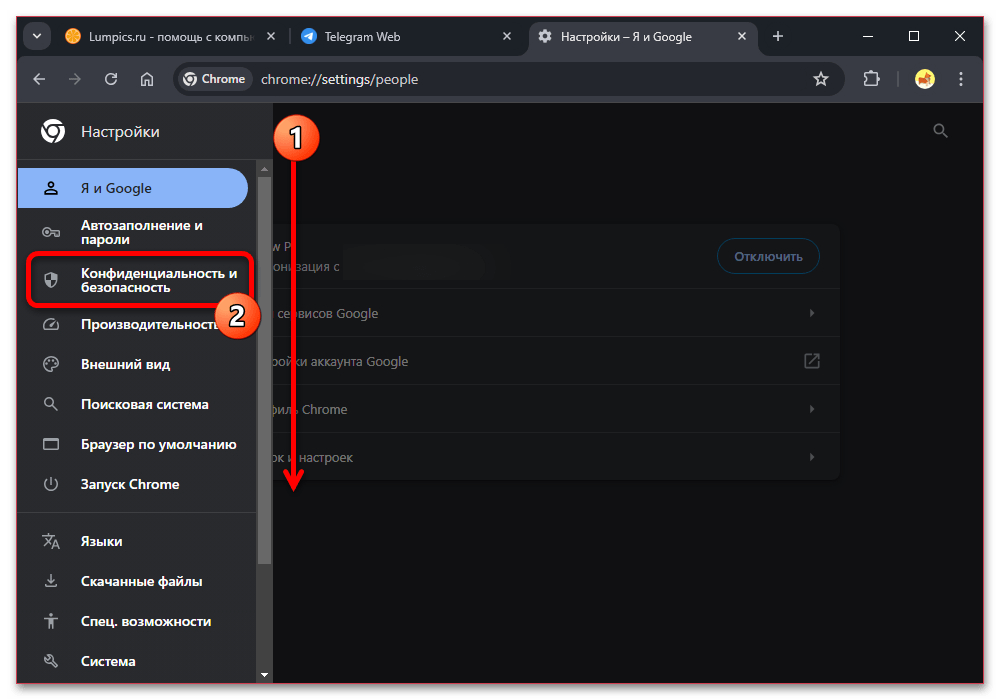1000x700 pixels.
Task: Open the tab search dropdown arrow
Action: pyautogui.click(x=37, y=37)
